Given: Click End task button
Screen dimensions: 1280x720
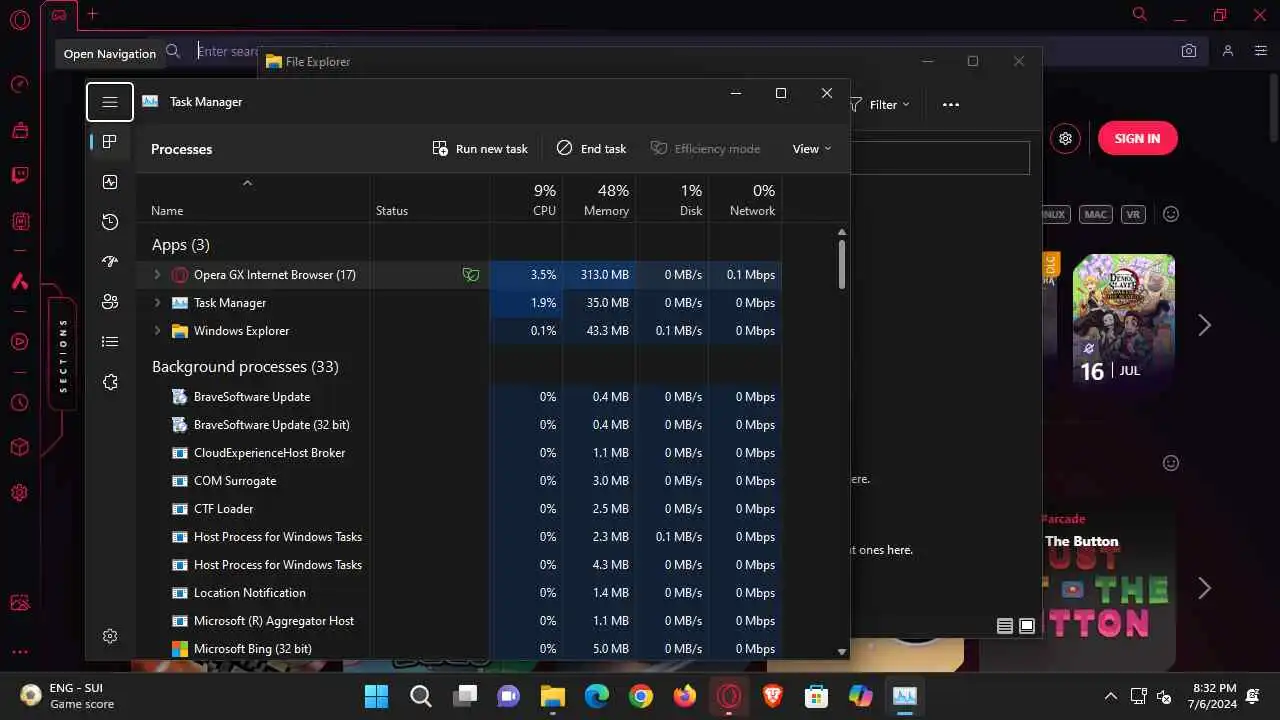Looking at the screenshot, I should (x=591, y=148).
